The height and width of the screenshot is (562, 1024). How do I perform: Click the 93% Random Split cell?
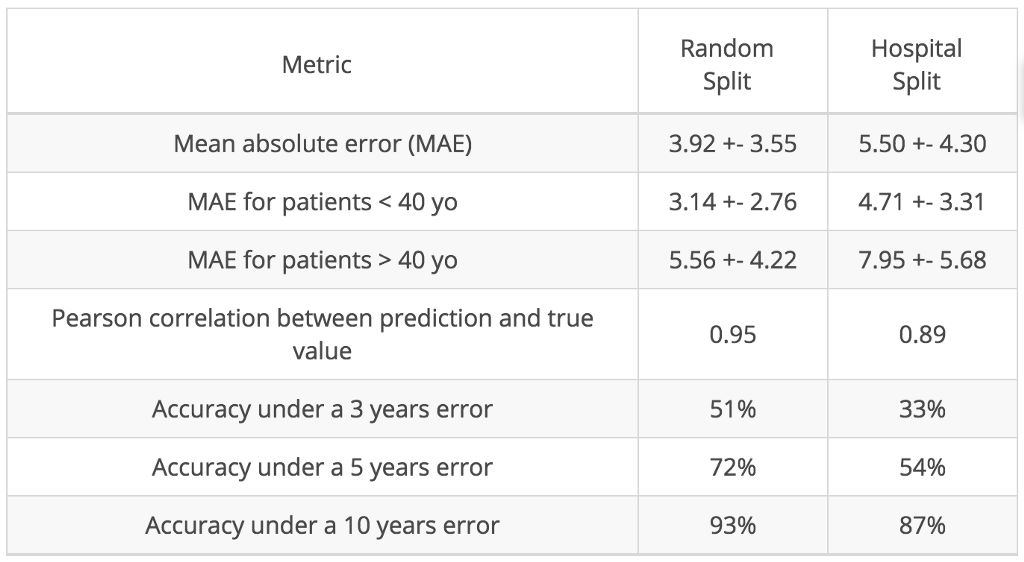point(732,525)
